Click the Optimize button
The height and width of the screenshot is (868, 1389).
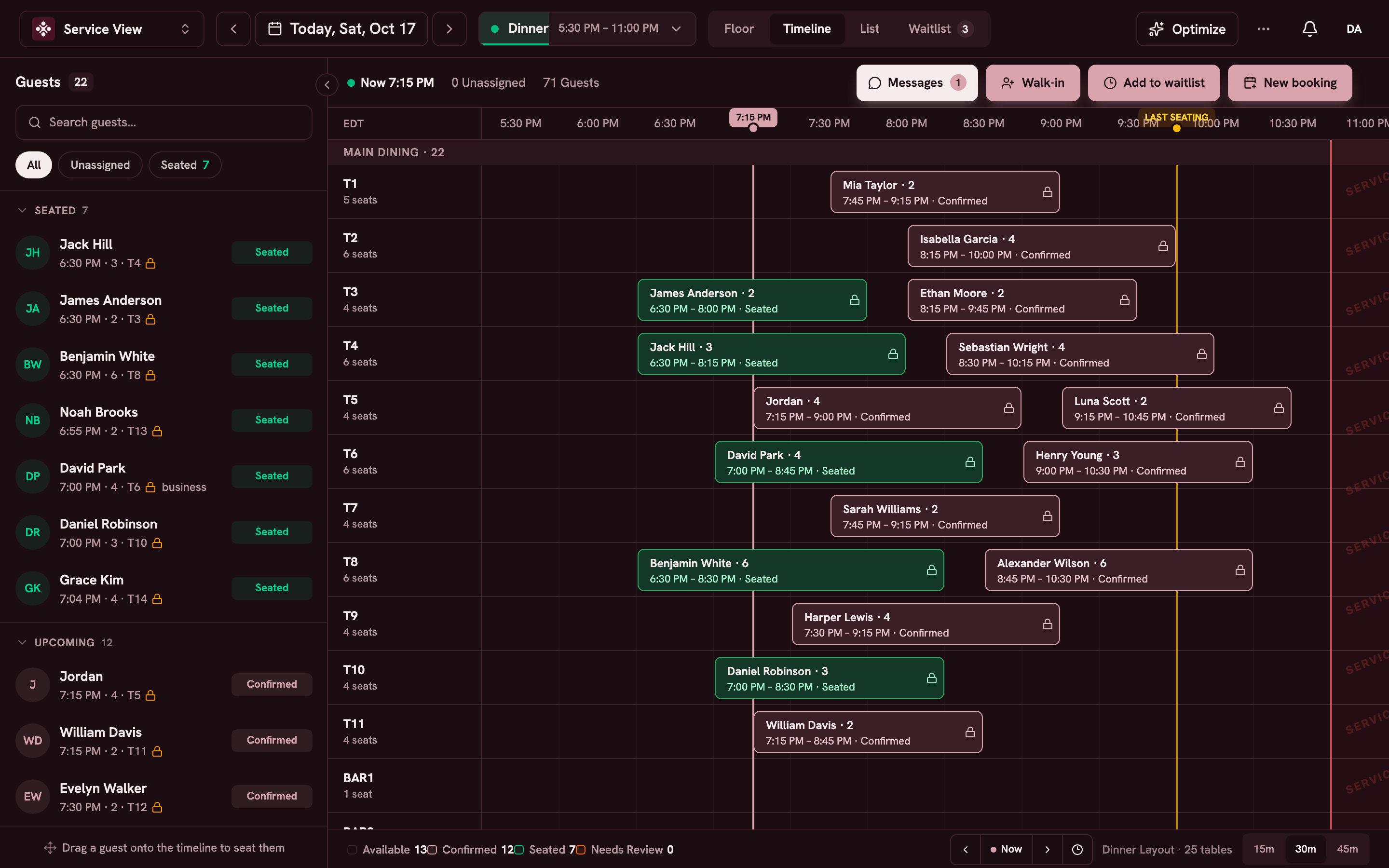click(x=1187, y=29)
